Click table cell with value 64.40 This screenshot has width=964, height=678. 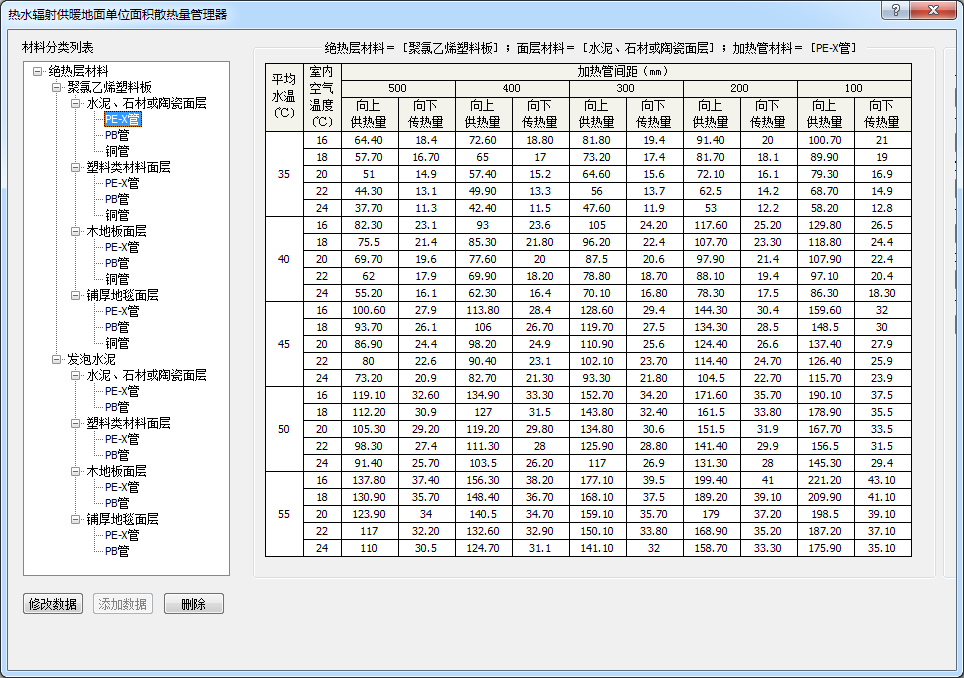[369, 140]
